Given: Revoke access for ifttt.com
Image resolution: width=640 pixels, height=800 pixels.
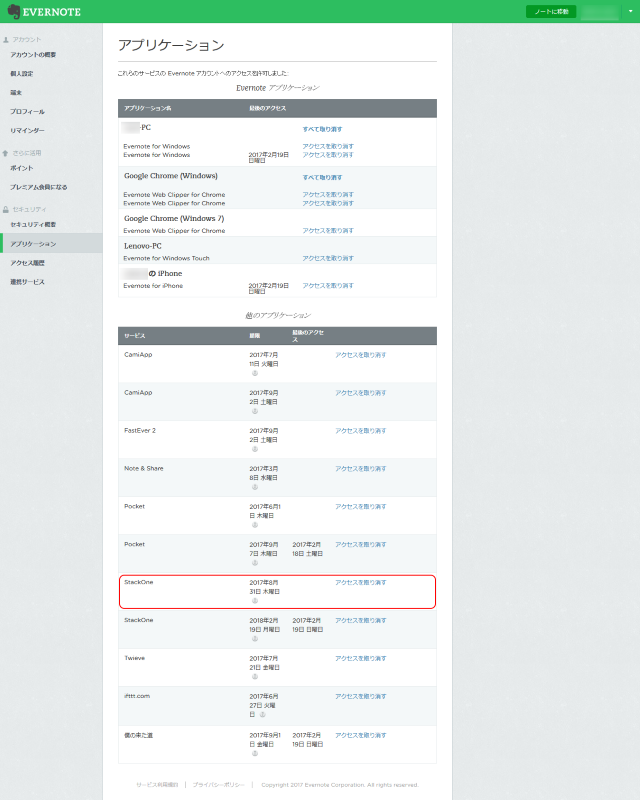Looking at the screenshot, I should (360, 696).
